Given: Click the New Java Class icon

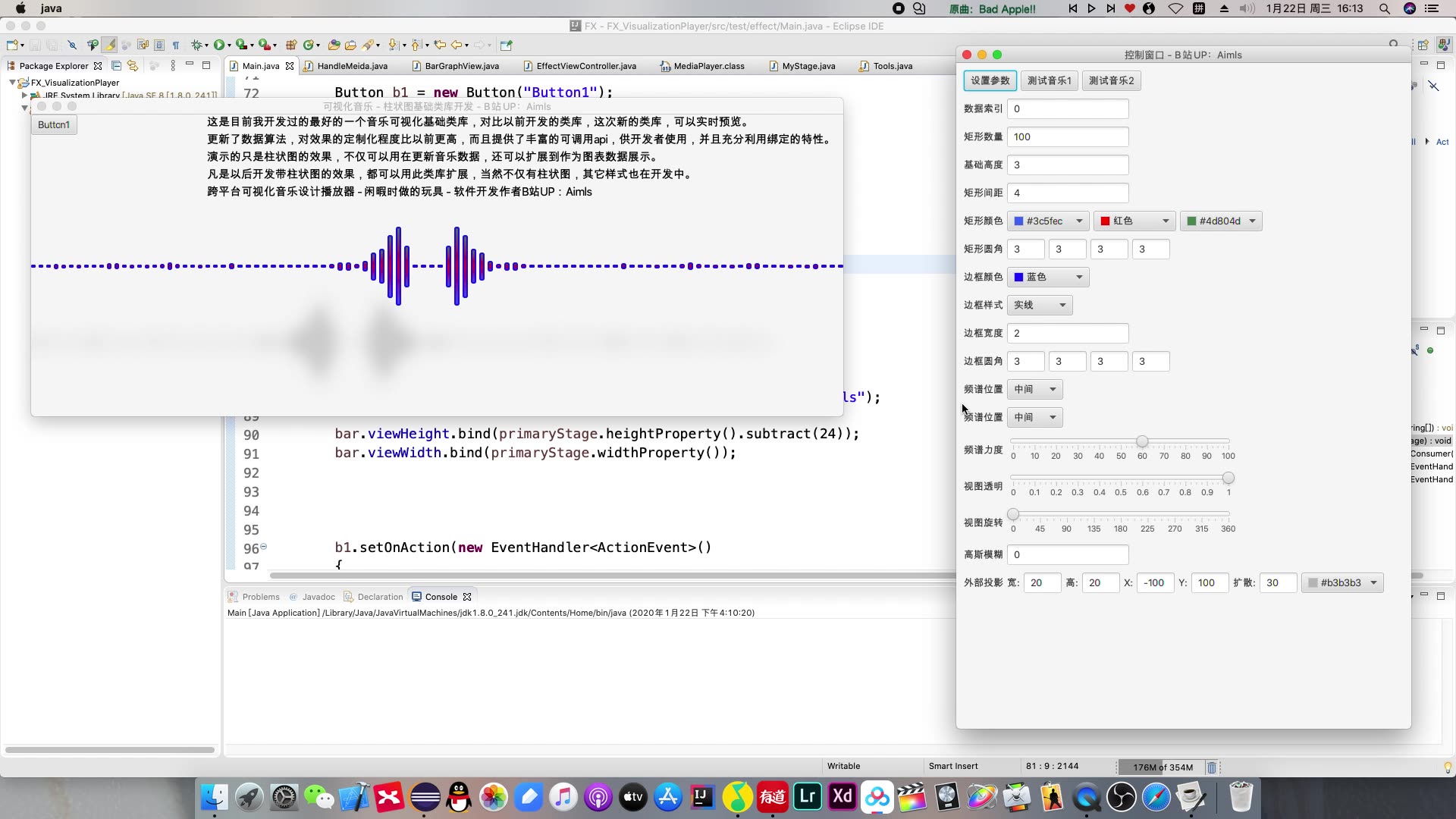Looking at the screenshot, I should [x=309, y=45].
